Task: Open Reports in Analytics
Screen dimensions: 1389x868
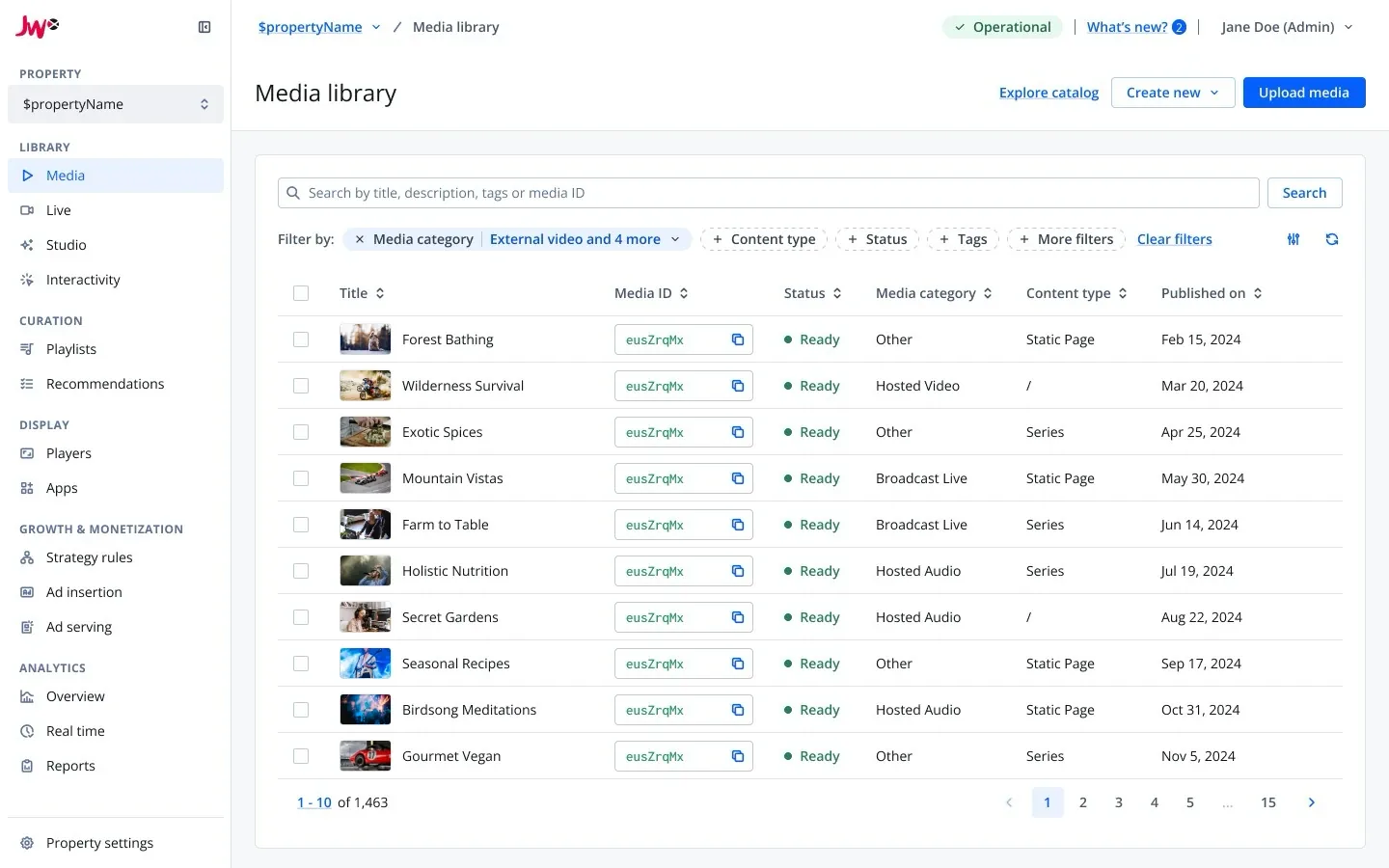Action: 116,766
